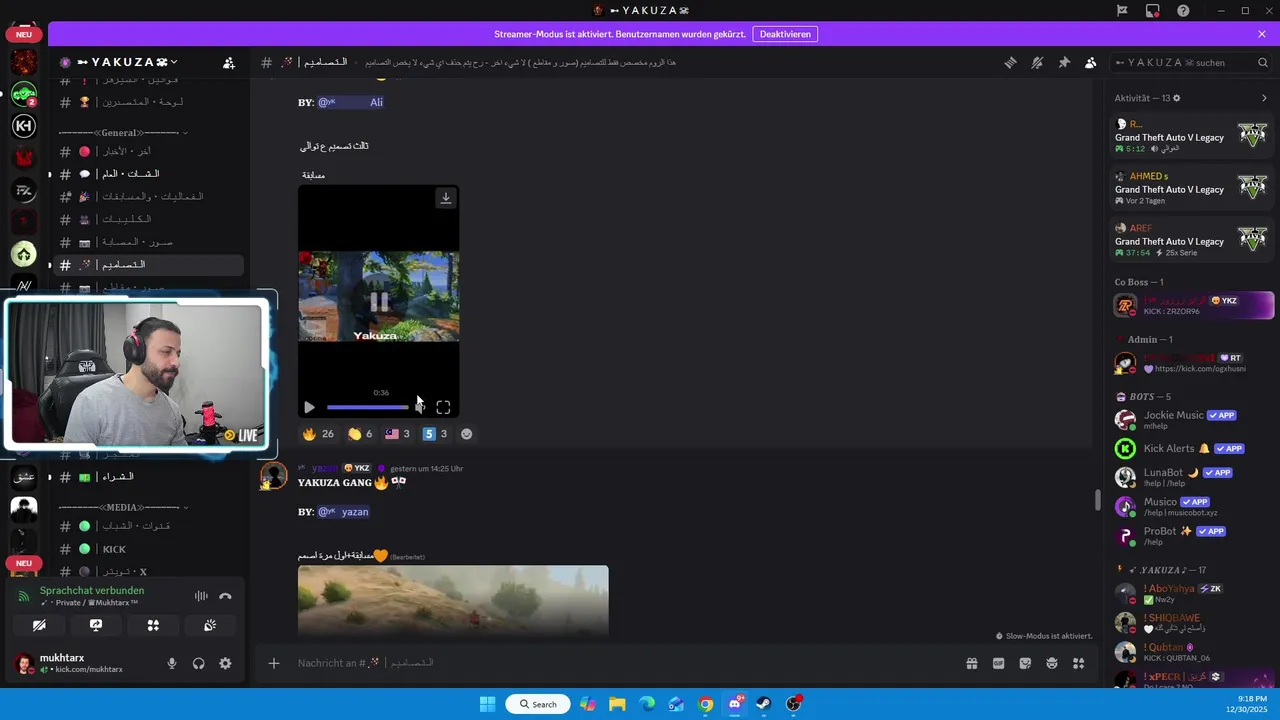This screenshot has height=720, width=1280.
Task: Toggle channel notification bell in header
Action: coord(1037,62)
